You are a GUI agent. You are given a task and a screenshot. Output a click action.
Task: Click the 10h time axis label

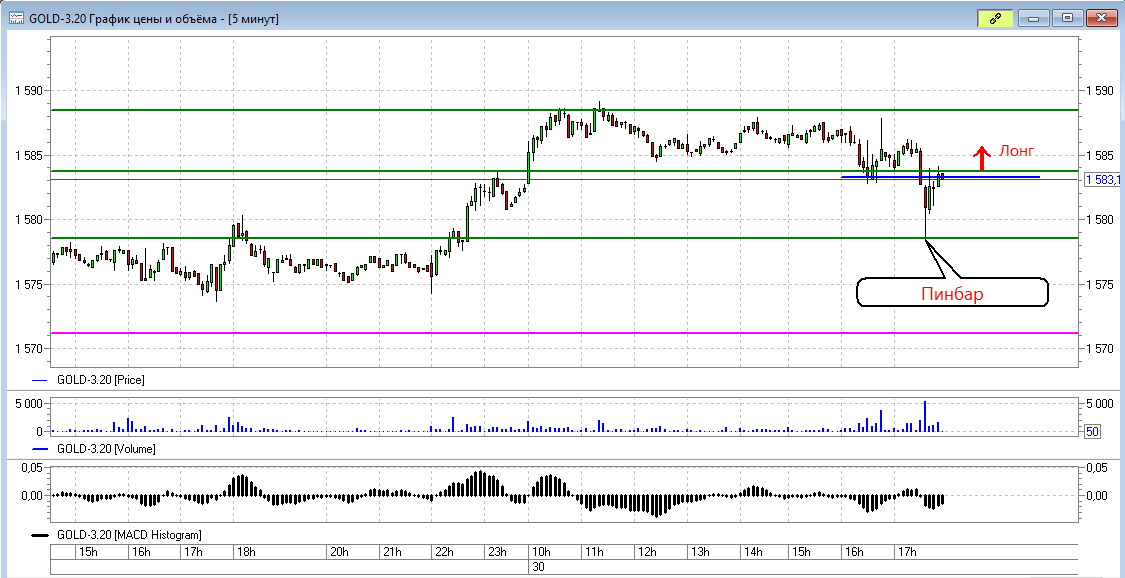tap(541, 552)
